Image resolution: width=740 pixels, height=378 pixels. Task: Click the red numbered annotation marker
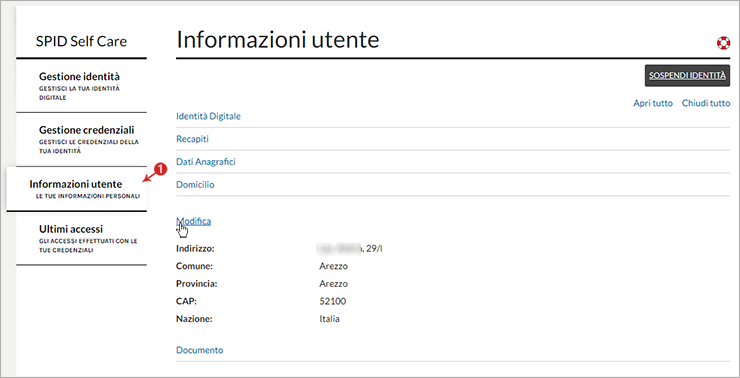[x=161, y=169]
